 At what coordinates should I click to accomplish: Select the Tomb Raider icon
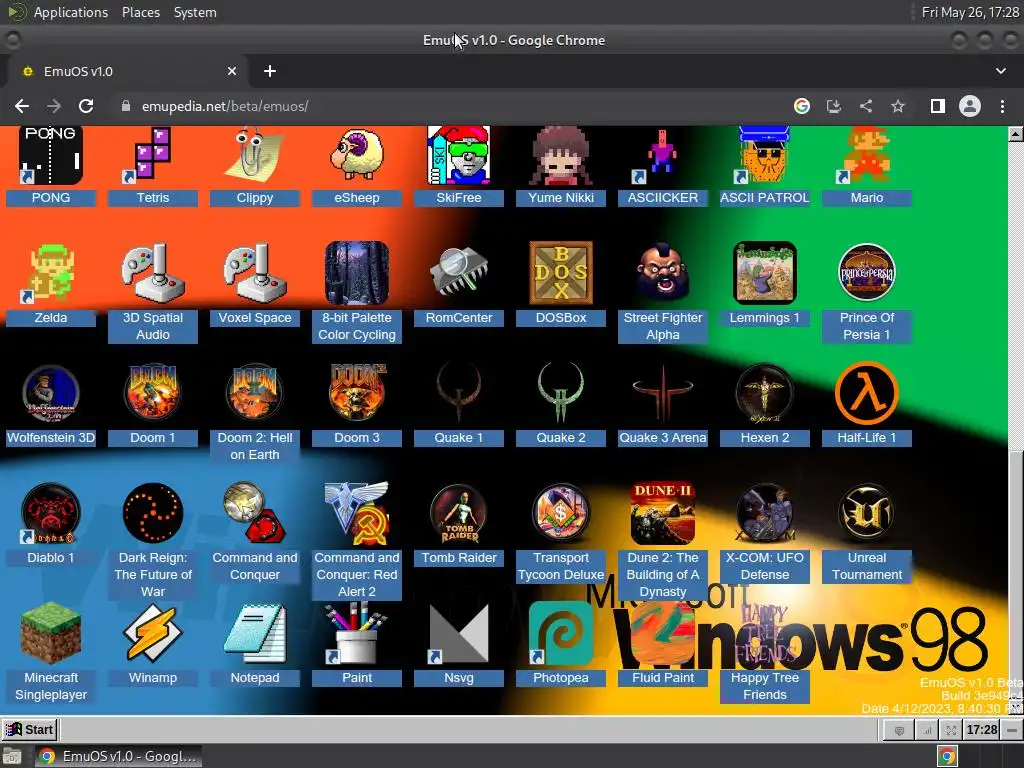click(x=458, y=513)
